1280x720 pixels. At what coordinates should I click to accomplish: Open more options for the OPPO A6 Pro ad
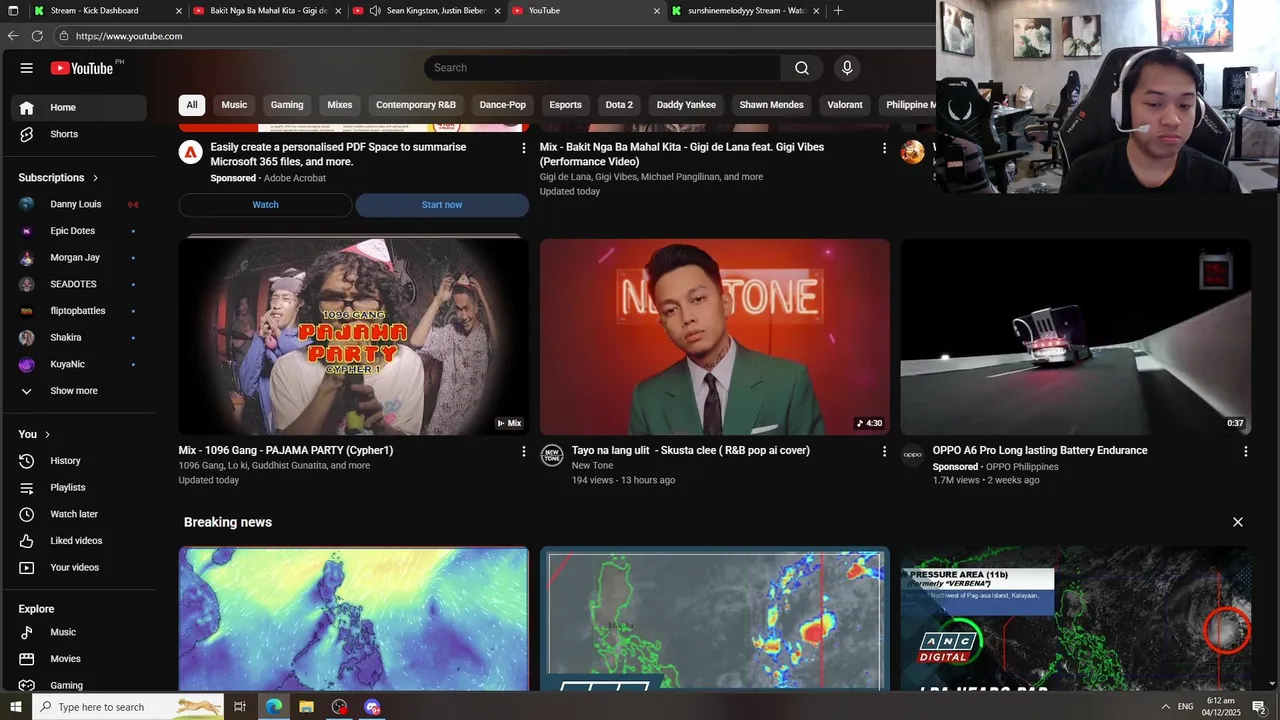[x=1246, y=452]
